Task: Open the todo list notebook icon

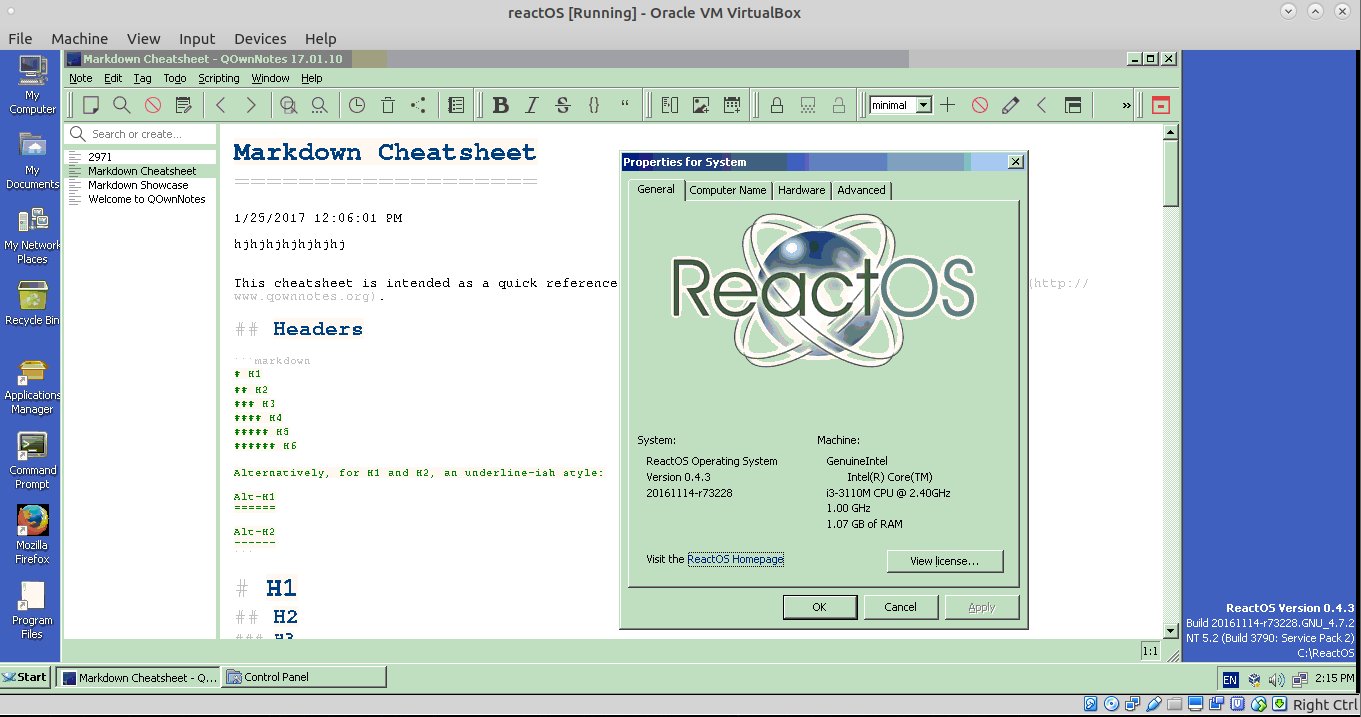Action: tap(456, 105)
